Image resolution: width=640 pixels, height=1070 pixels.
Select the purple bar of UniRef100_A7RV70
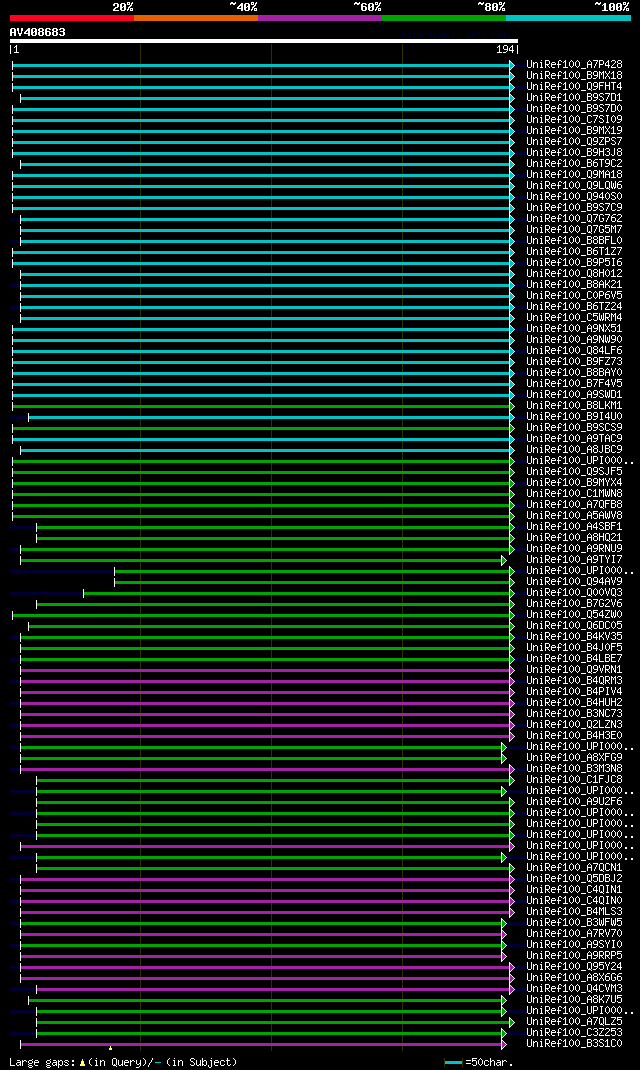point(263,935)
